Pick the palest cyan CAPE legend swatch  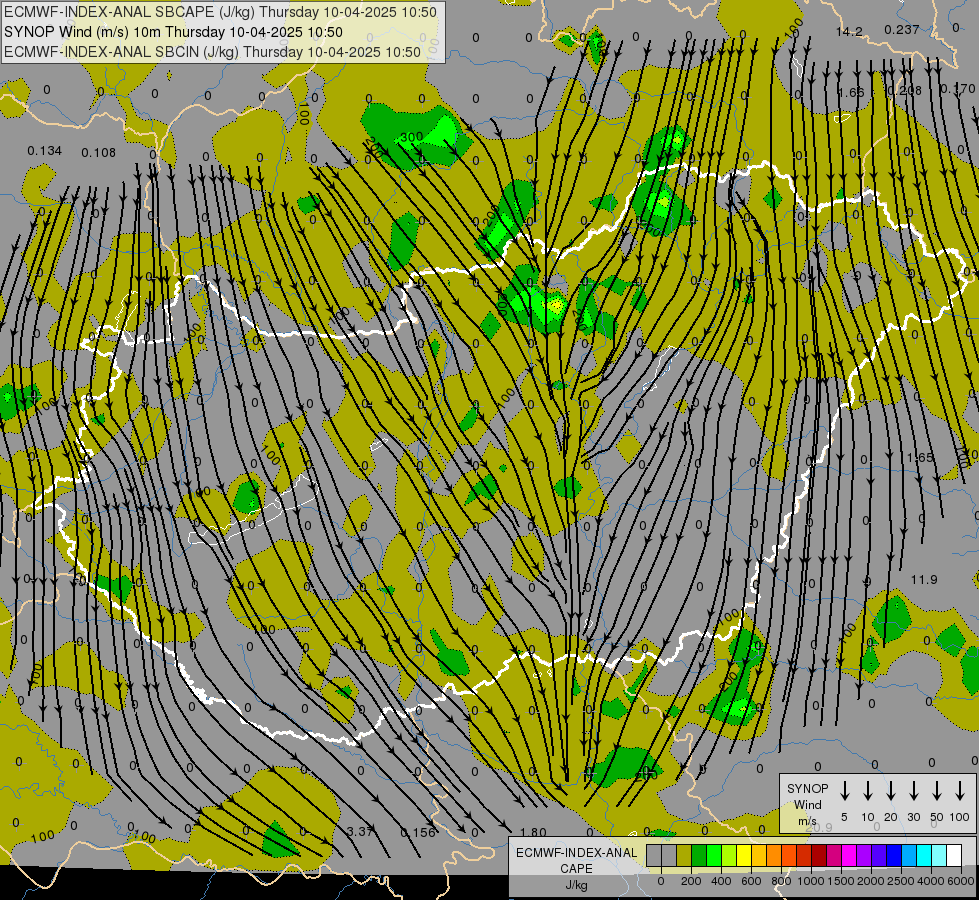(939, 855)
